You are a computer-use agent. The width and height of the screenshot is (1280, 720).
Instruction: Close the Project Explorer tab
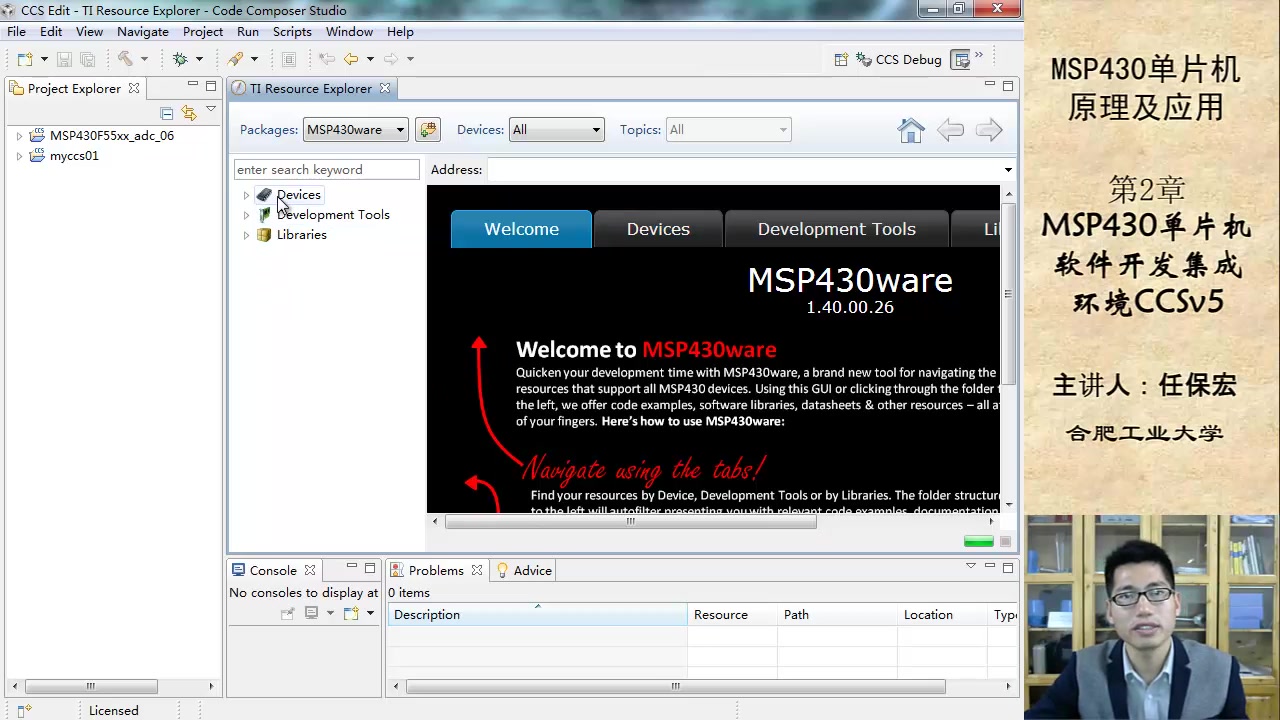(134, 88)
